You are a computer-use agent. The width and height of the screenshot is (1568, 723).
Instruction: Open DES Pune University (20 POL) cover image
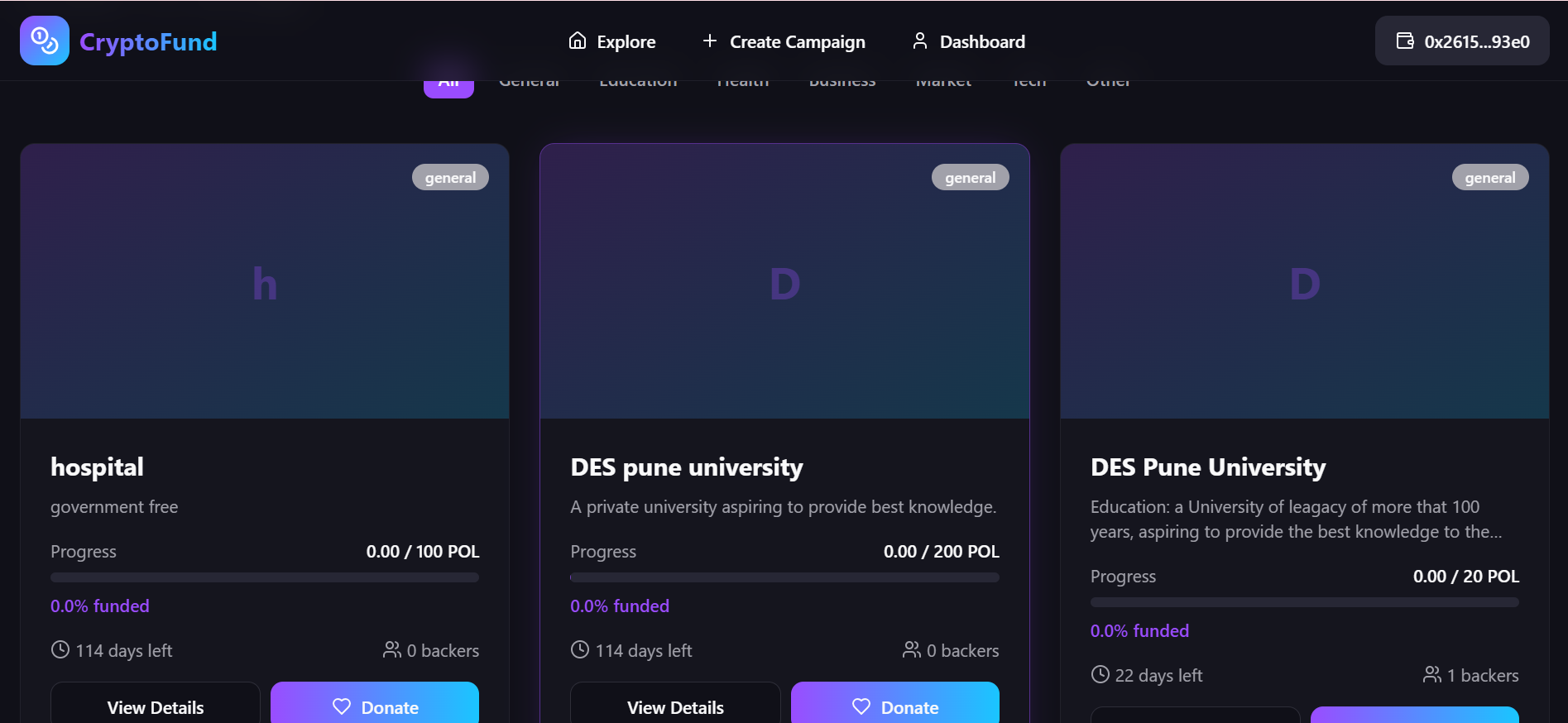[x=1305, y=281]
